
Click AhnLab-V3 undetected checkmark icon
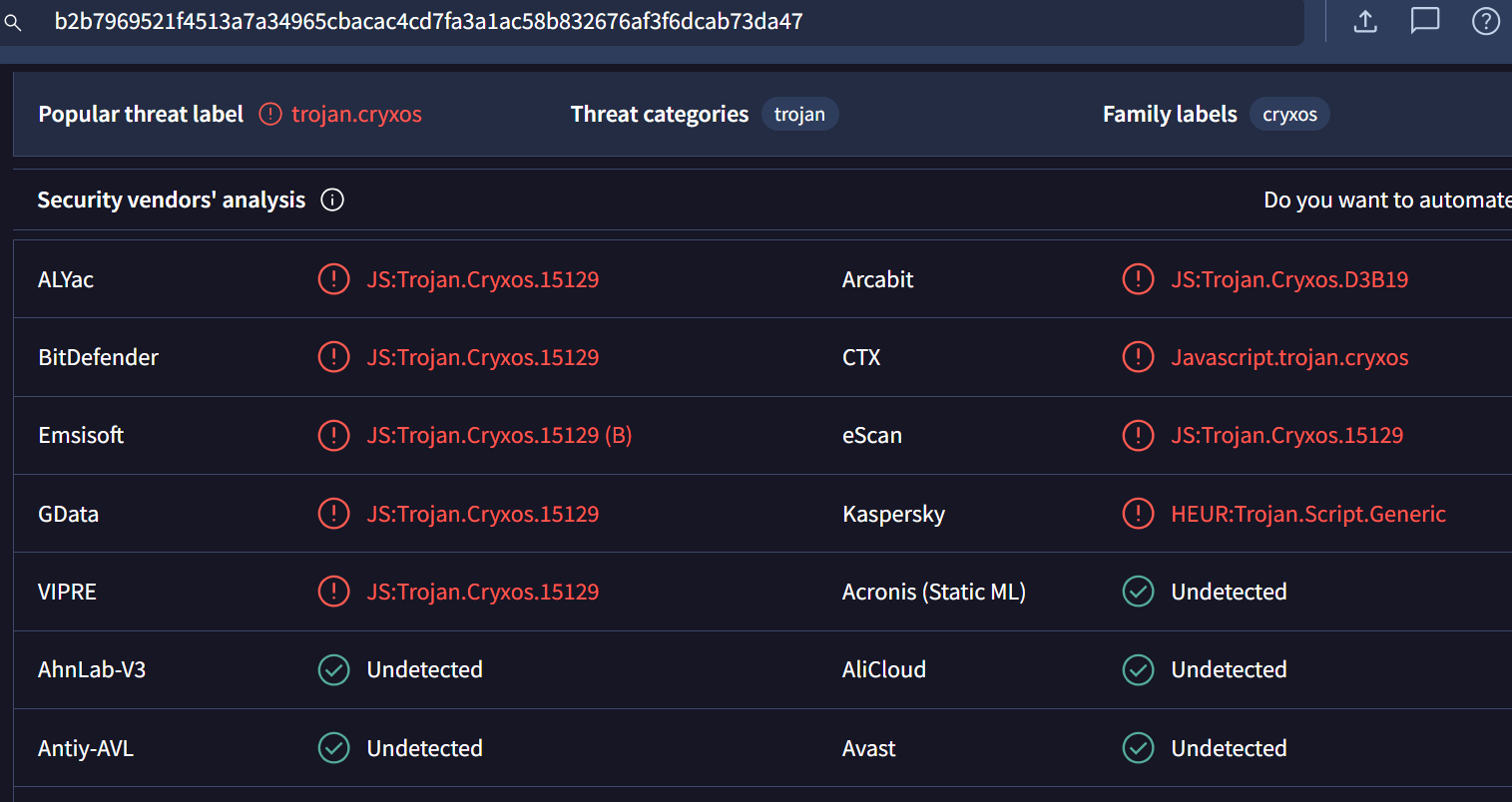point(333,669)
